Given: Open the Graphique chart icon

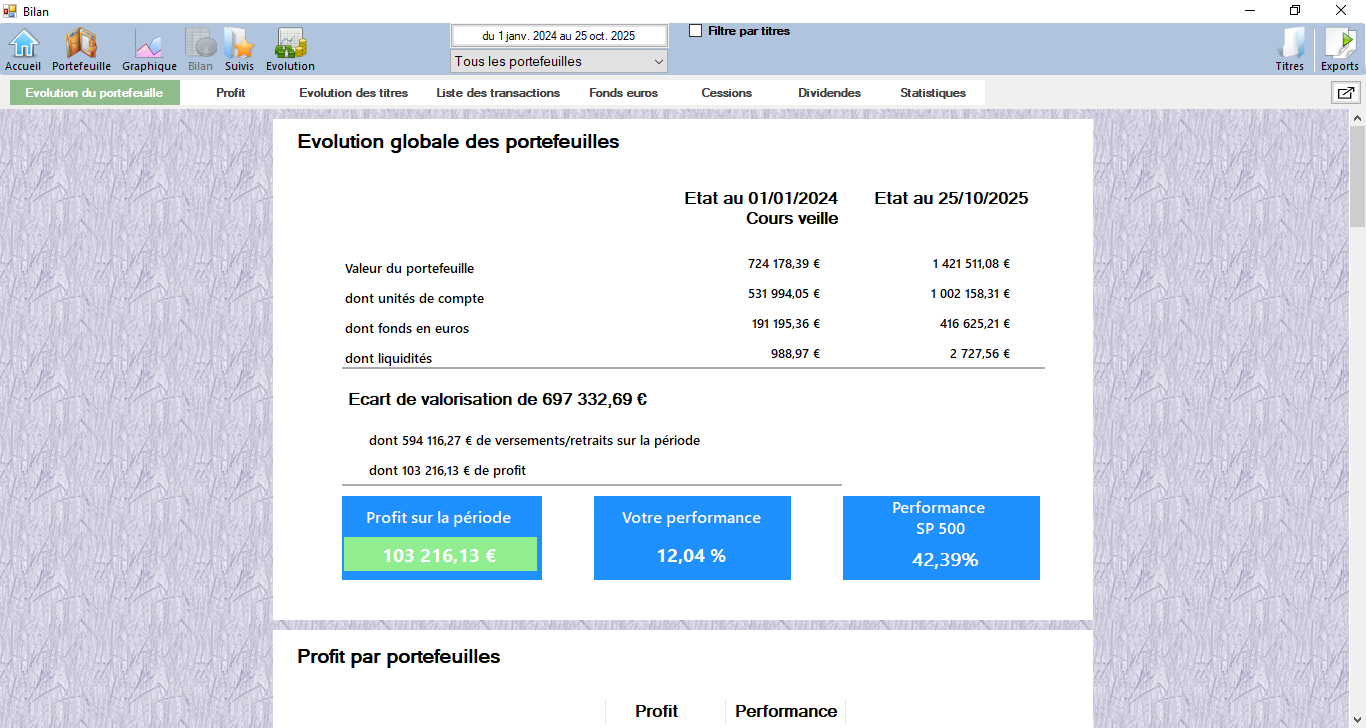Looking at the screenshot, I should [x=149, y=46].
